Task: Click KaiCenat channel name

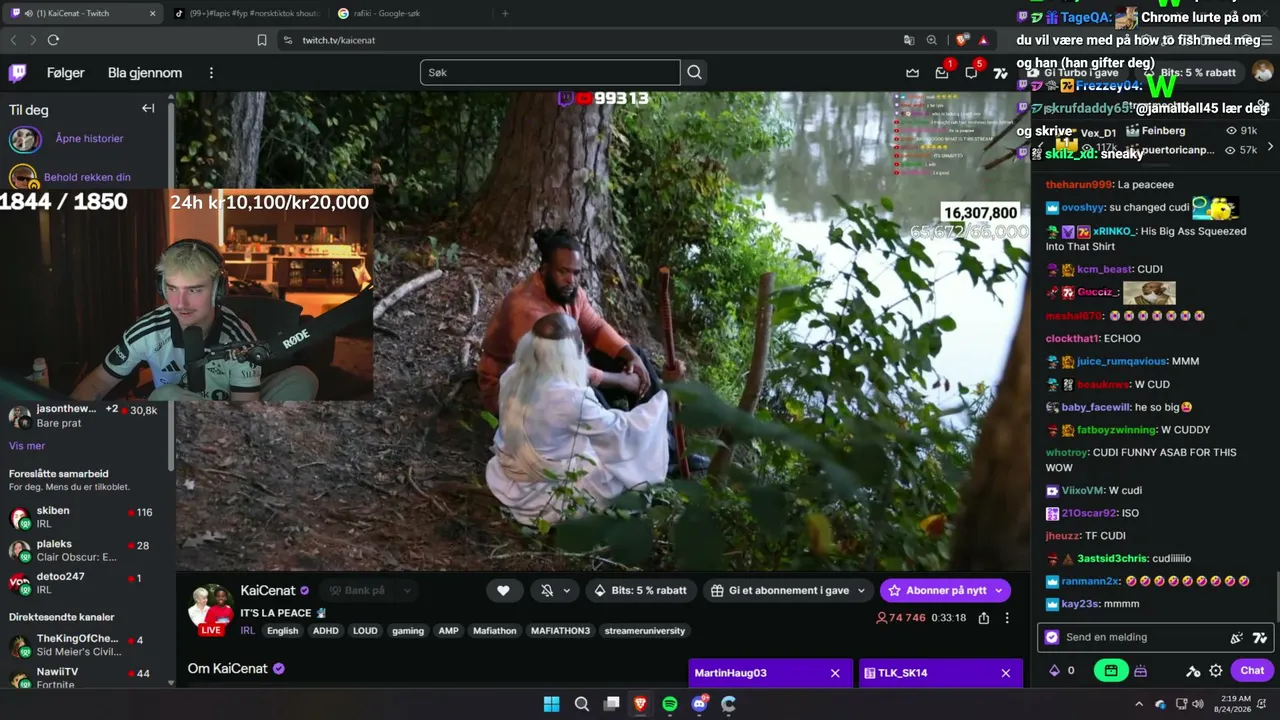Action: coord(268,591)
